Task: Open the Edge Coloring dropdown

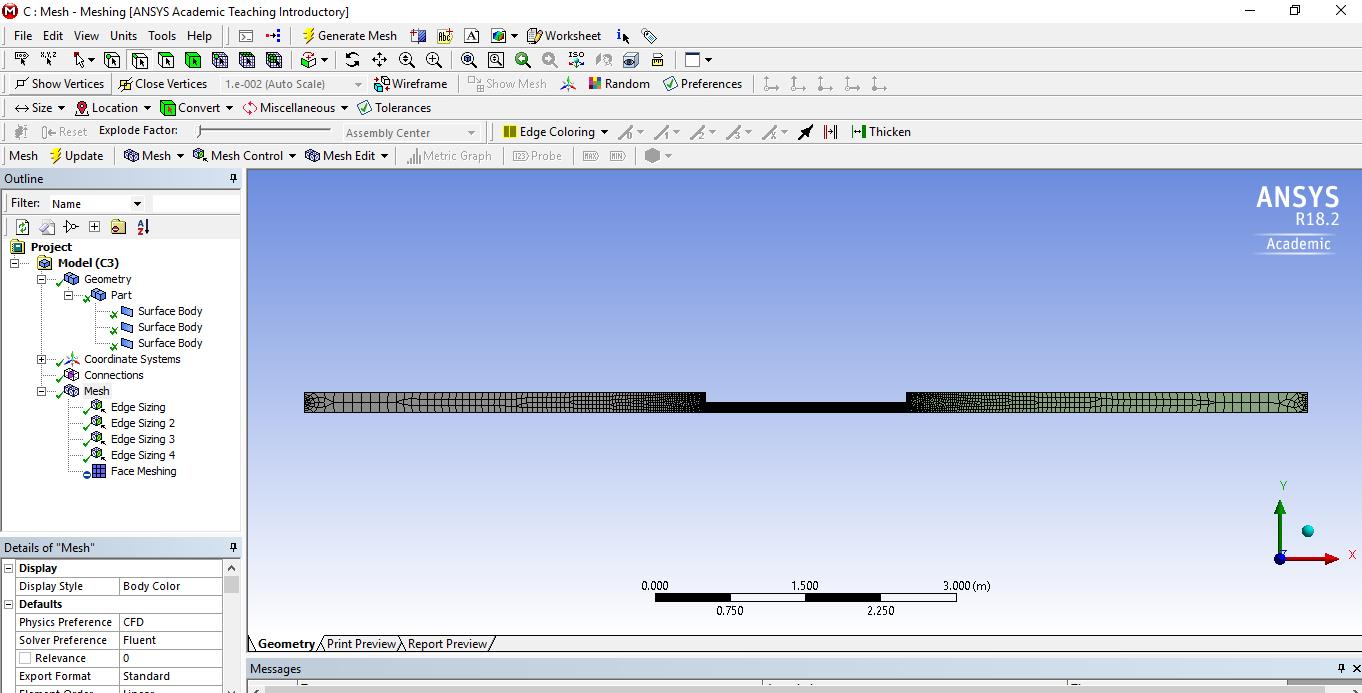Action: (554, 132)
